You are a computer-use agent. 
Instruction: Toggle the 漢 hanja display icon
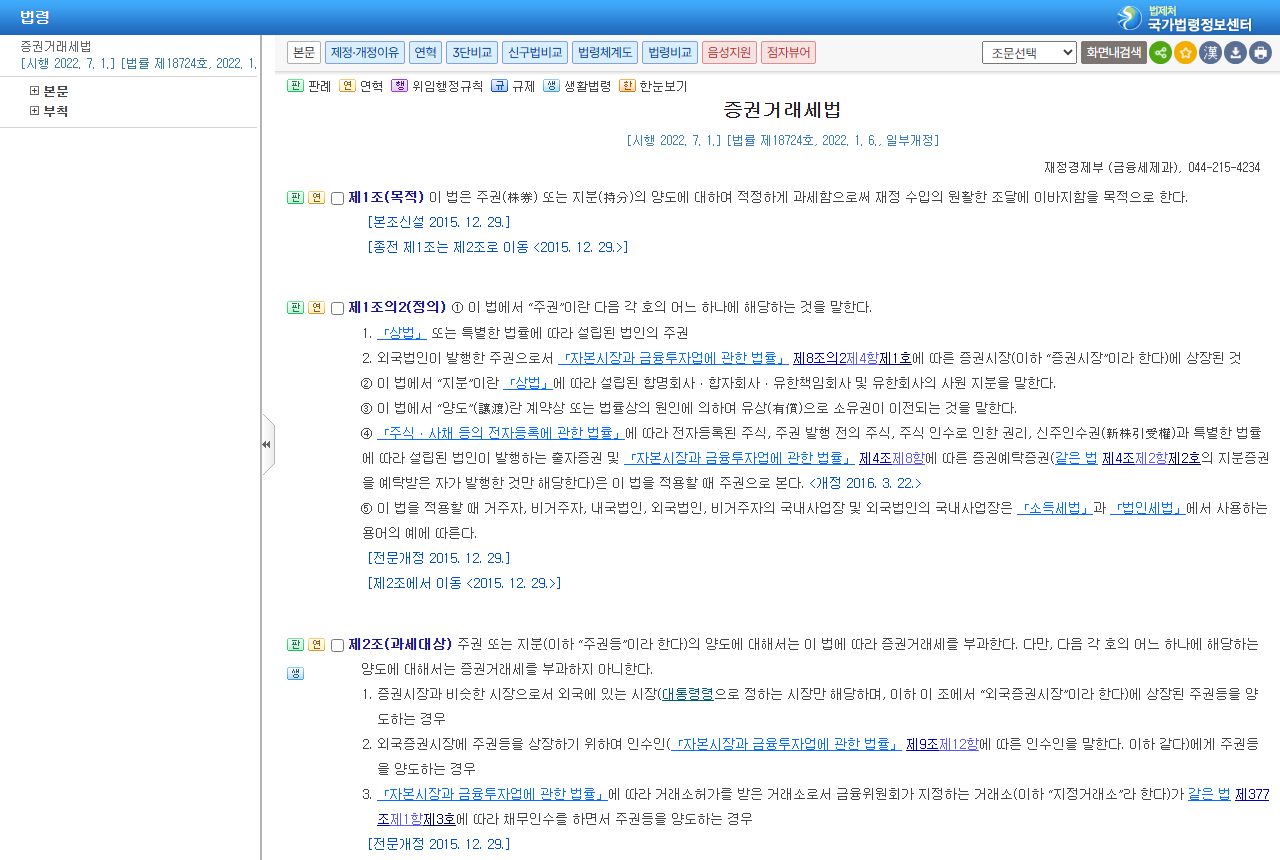(1210, 53)
